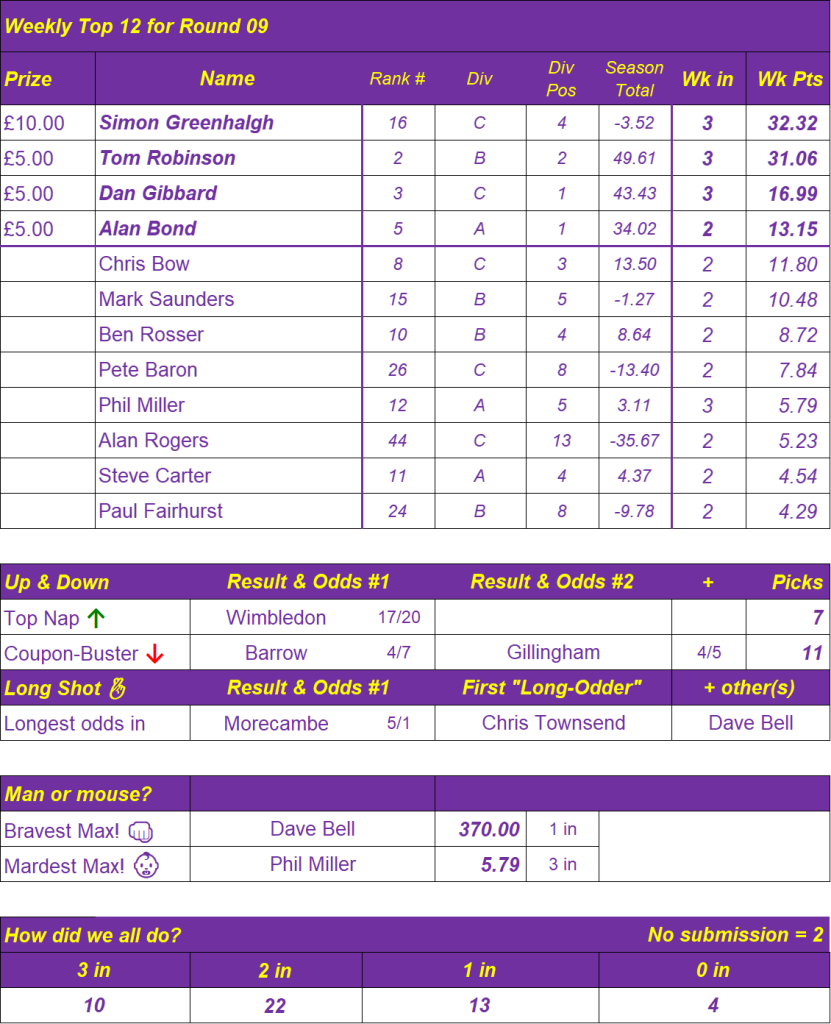Click 'Longest odds in' label
Viewport: 831px width, 1024px height.
click(x=74, y=724)
